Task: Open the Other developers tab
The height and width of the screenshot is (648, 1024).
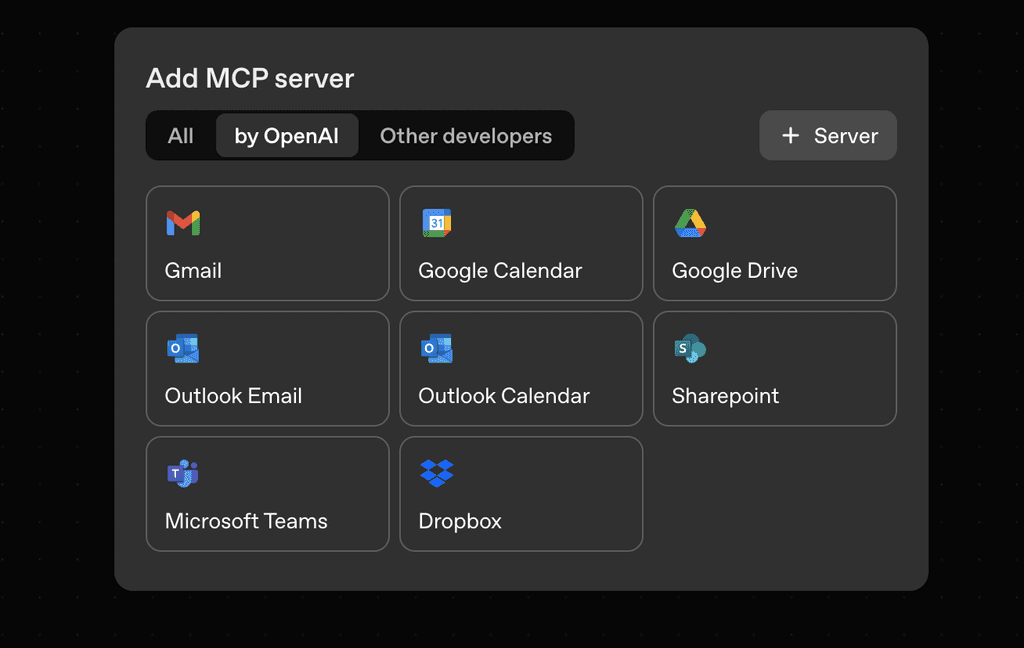Action: (466, 135)
